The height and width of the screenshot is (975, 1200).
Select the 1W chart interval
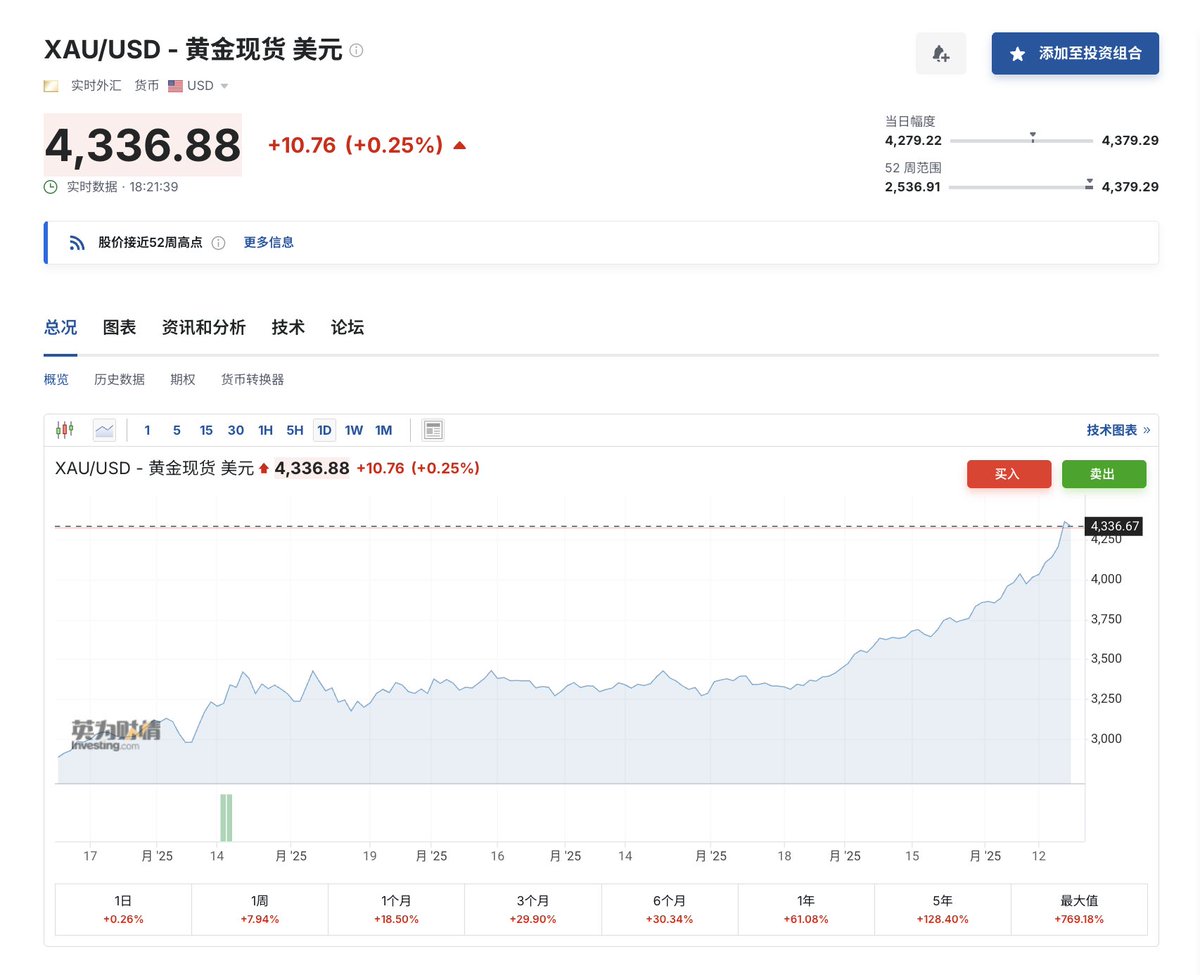pyautogui.click(x=354, y=430)
